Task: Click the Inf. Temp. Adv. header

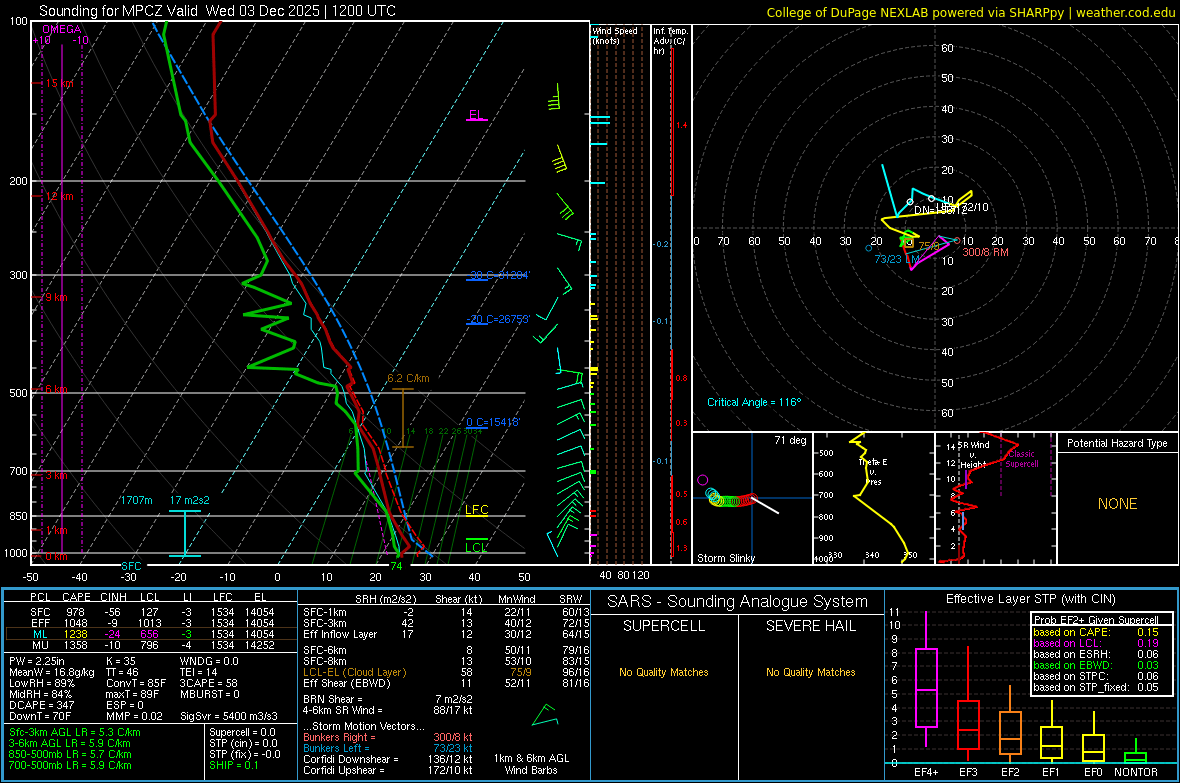Action: pos(670,41)
